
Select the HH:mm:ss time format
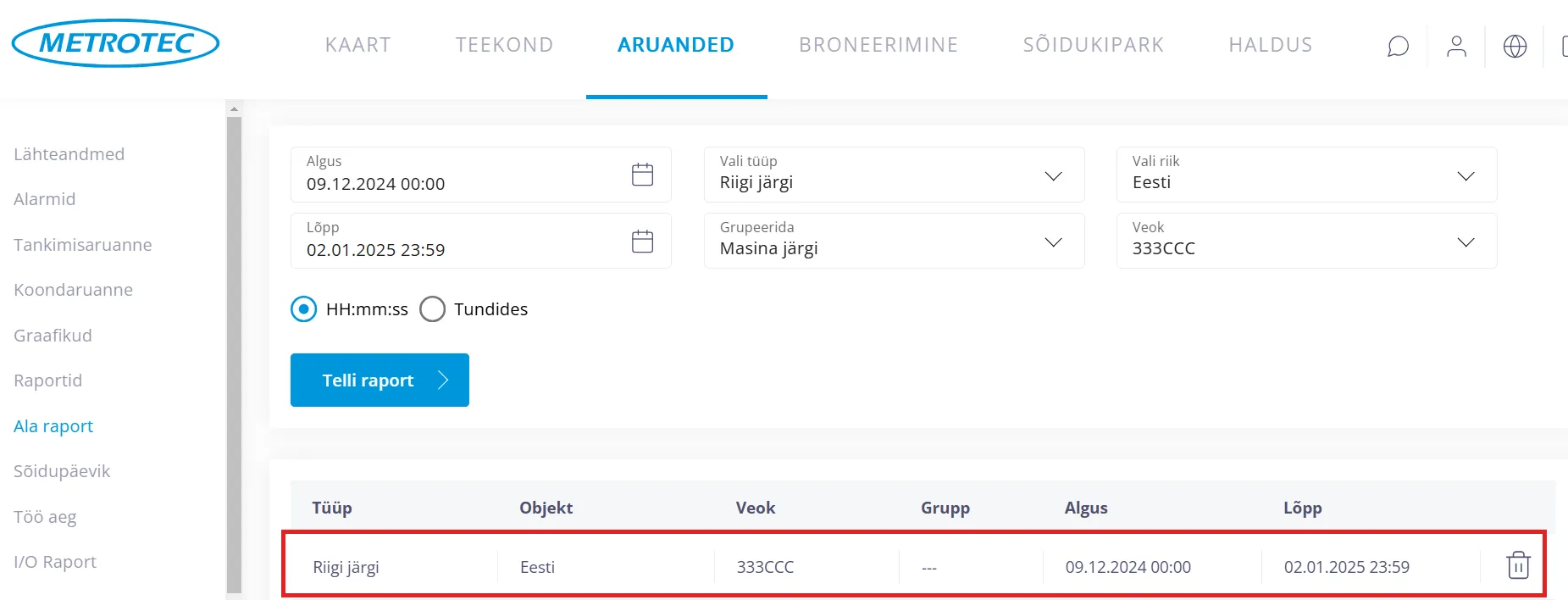coord(303,309)
